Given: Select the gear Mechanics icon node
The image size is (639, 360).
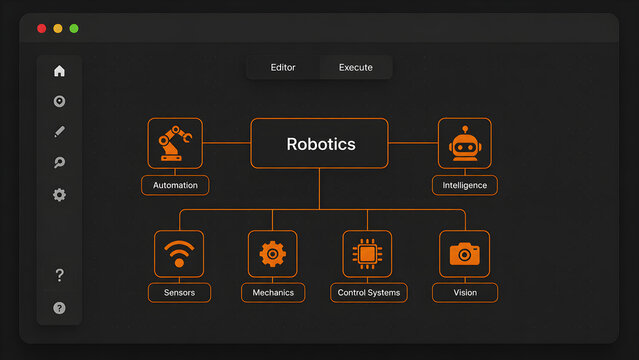Looking at the screenshot, I should click(x=273, y=254).
